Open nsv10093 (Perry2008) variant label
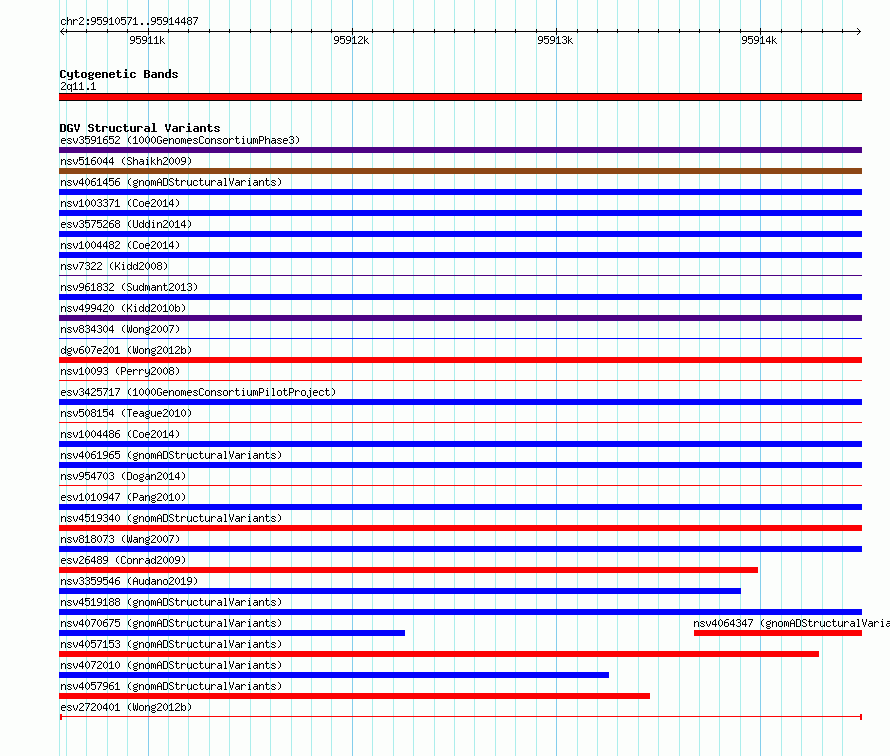The width and height of the screenshot is (890, 756). click(120, 371)
